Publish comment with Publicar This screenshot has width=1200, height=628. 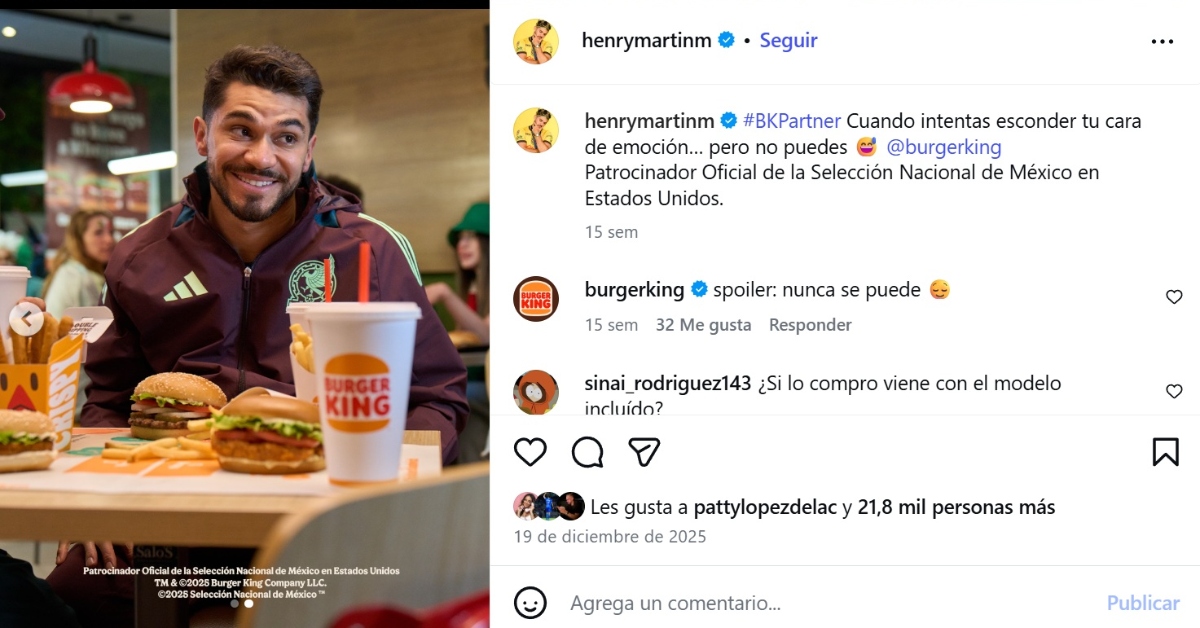coord(1143,603)
